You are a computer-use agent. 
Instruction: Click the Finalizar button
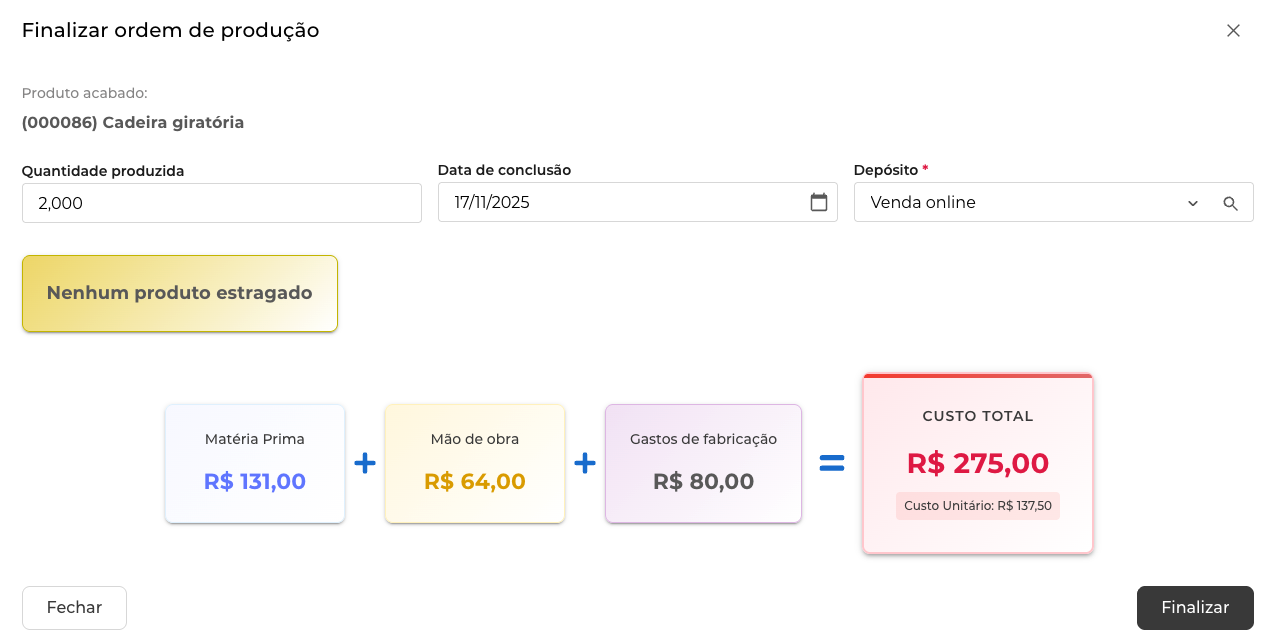pos(1194,607)
